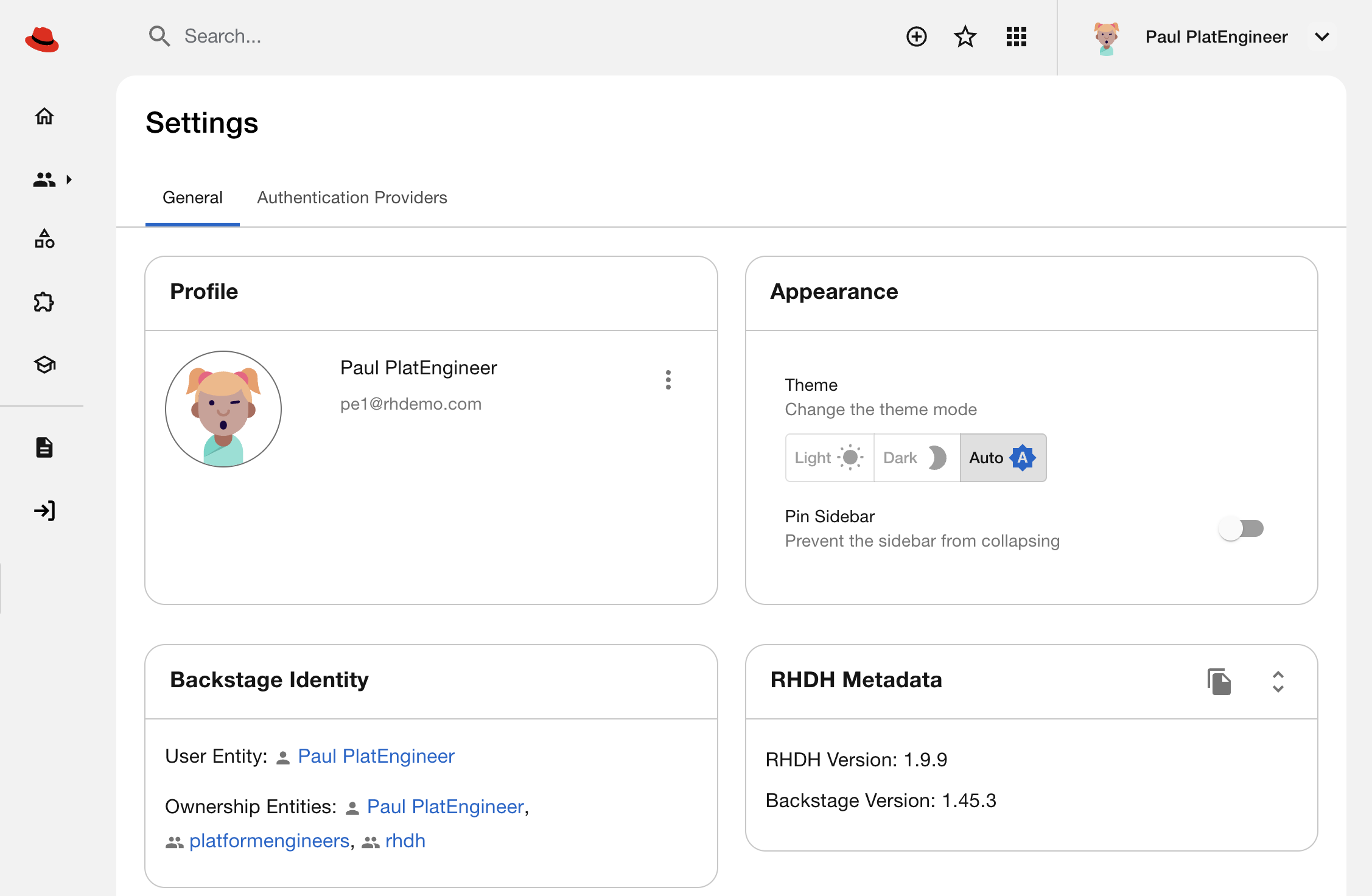The height and width of the screenshot is (896, 1372).
Task: Toggle the Pin Sidebar switch
Action: [x=1241, y=528]
